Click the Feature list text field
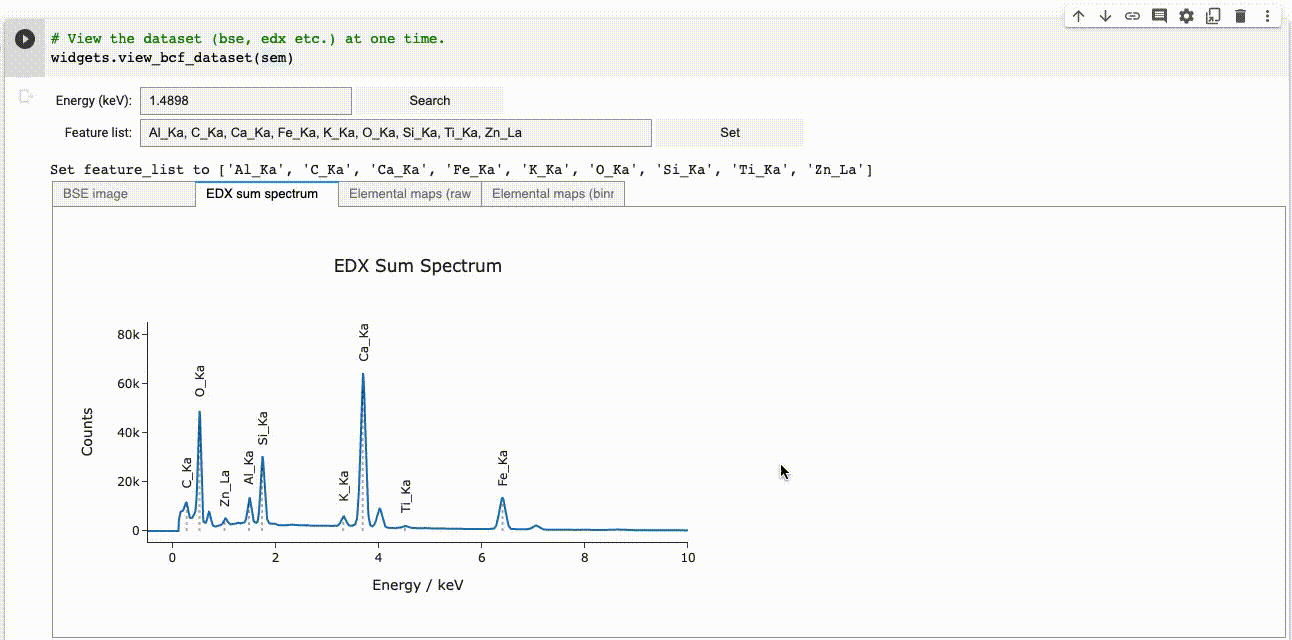The height and width of the screenshot is (640, 1292). 395,132
